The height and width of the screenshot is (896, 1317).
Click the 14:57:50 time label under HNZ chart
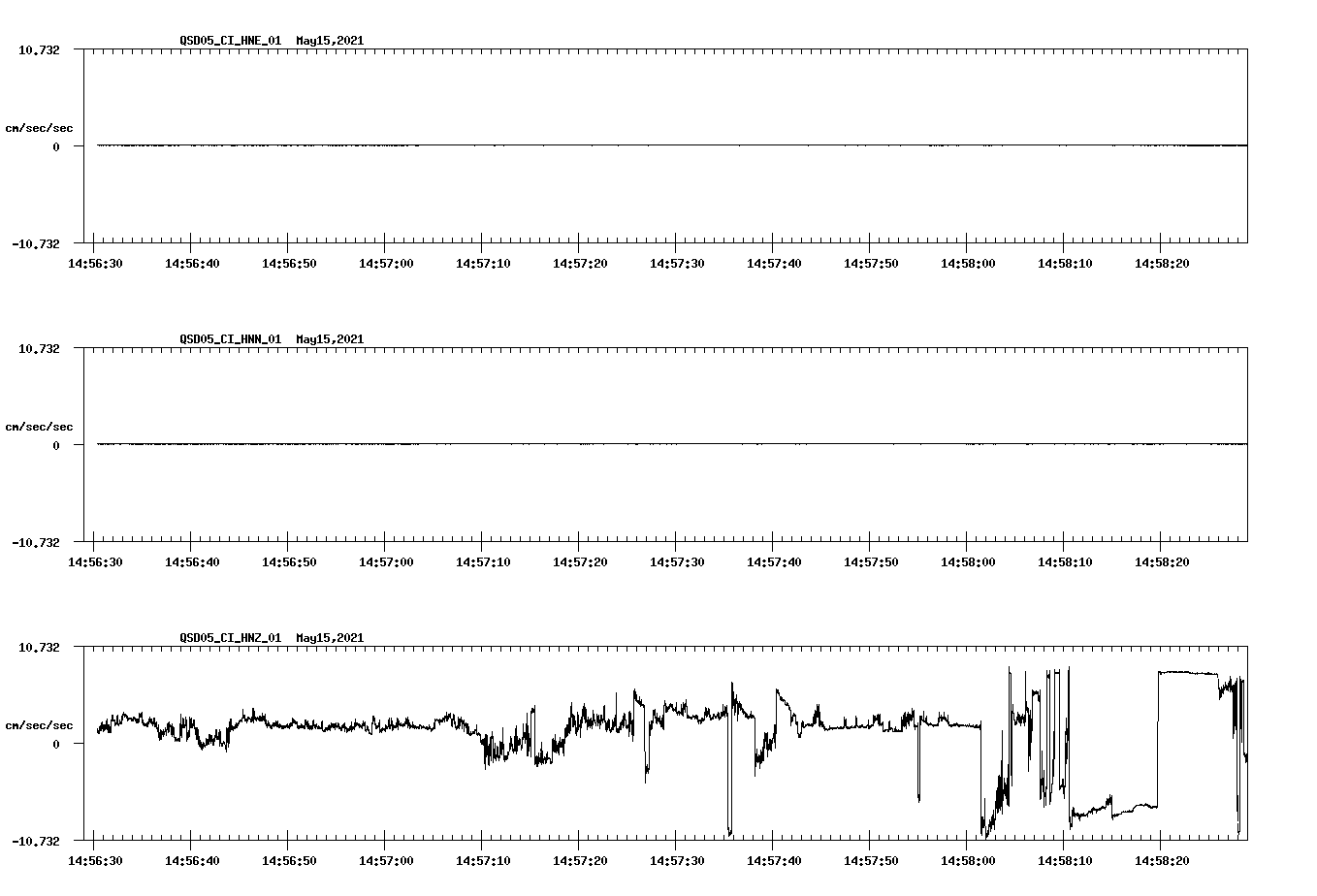(x=870, y=860)
